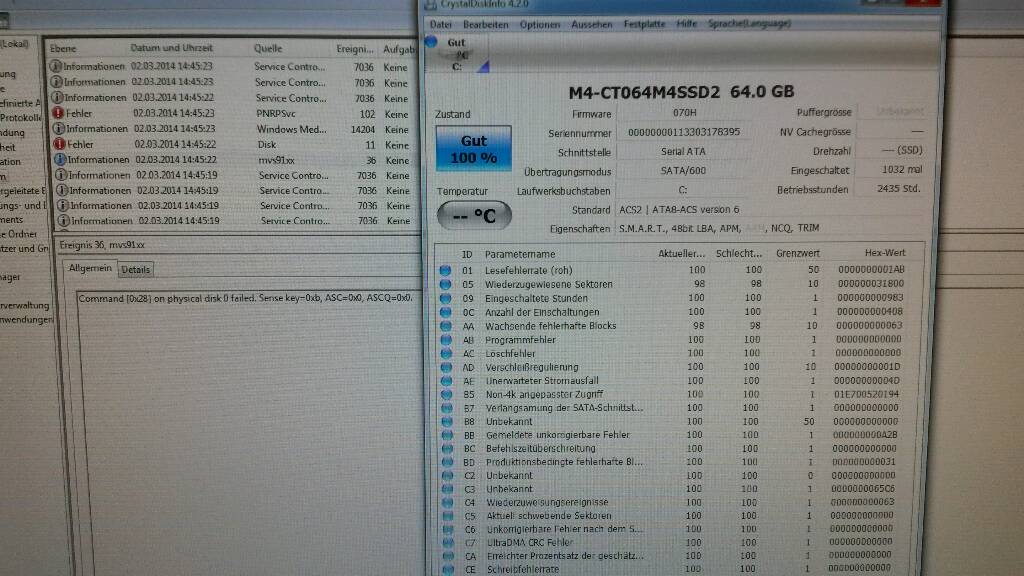This screenshot has width=1024, height=576.
Task: Click the info icon of mvs91xx event
Action: (x=60, y=159)
